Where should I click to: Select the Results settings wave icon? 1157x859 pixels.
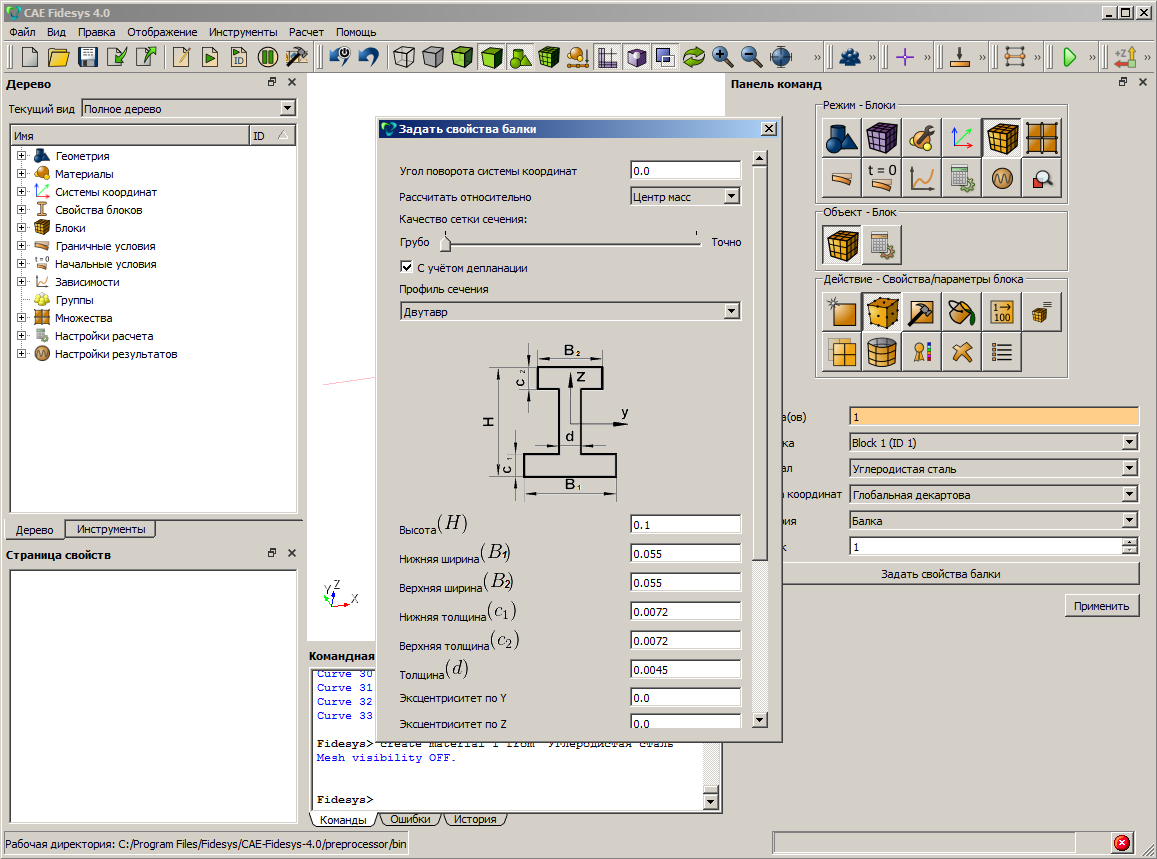click(1002, 178)
